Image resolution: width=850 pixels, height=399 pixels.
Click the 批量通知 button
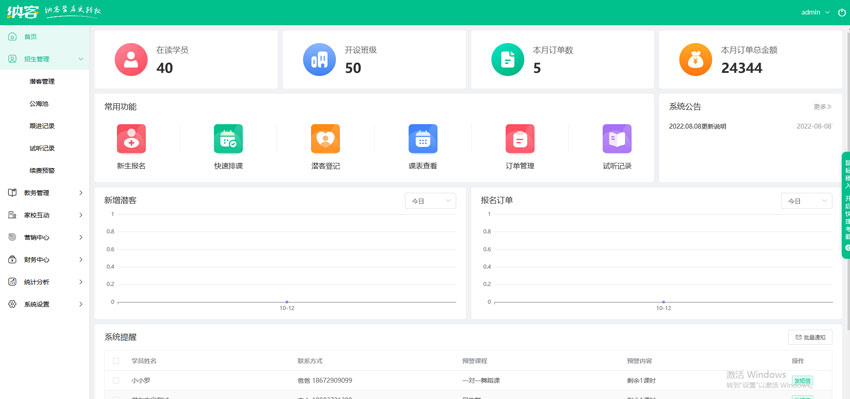[x=810, y=337]
